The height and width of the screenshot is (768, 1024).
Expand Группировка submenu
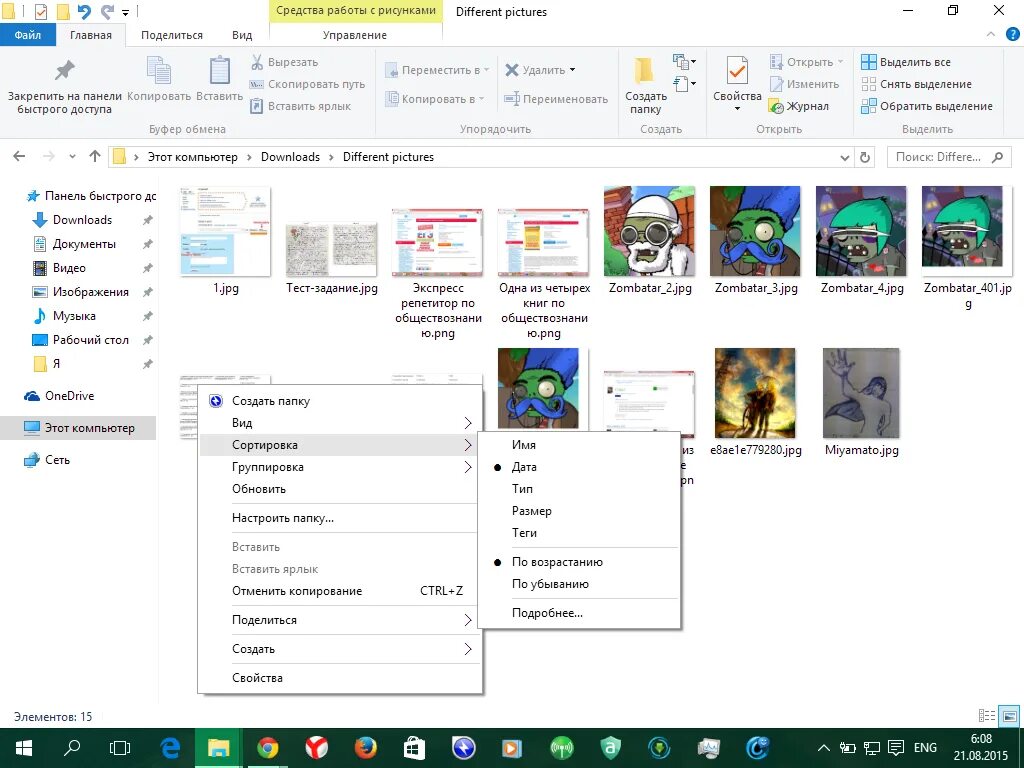pos(340,467)
